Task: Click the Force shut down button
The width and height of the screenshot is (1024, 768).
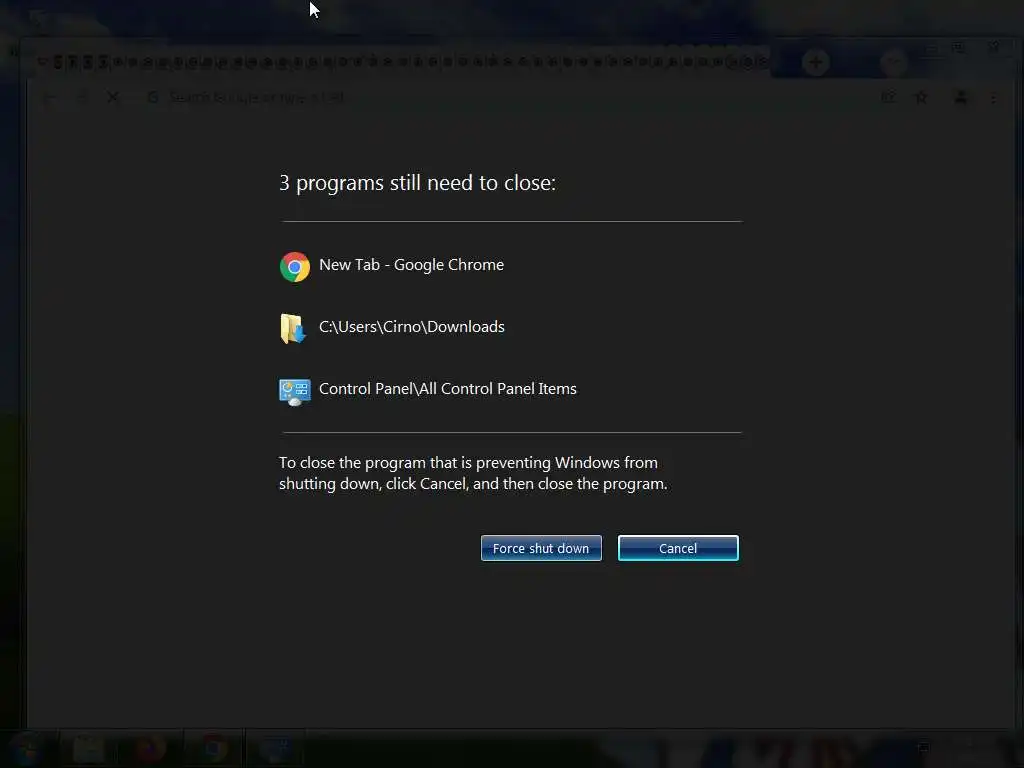Action: (541, 548)
